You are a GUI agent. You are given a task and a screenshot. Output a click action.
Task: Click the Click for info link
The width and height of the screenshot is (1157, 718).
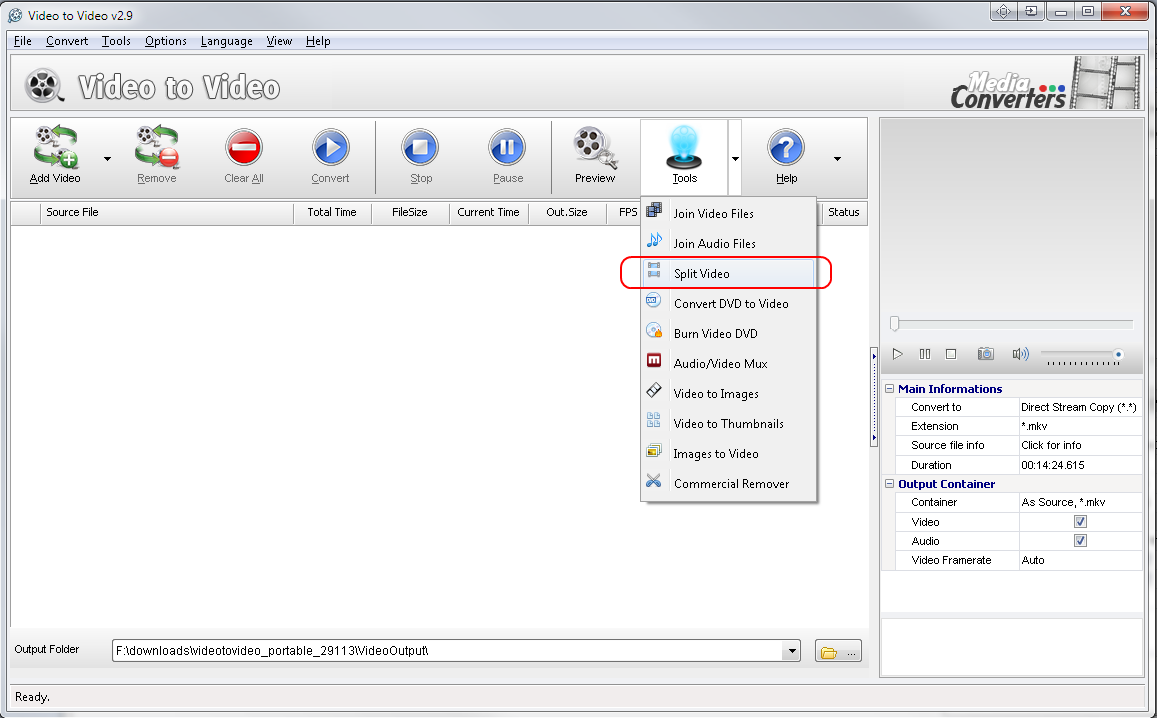point(1051,446)
